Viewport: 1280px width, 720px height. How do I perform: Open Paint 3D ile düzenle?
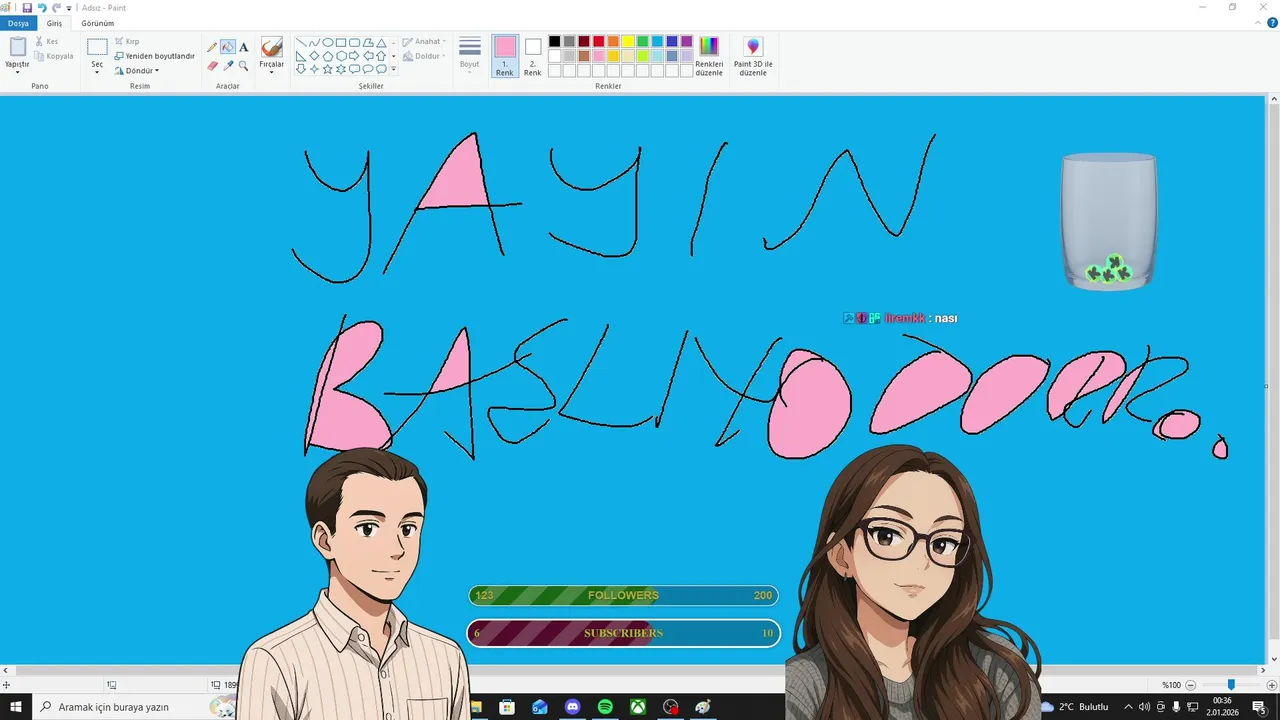point(753,57)
